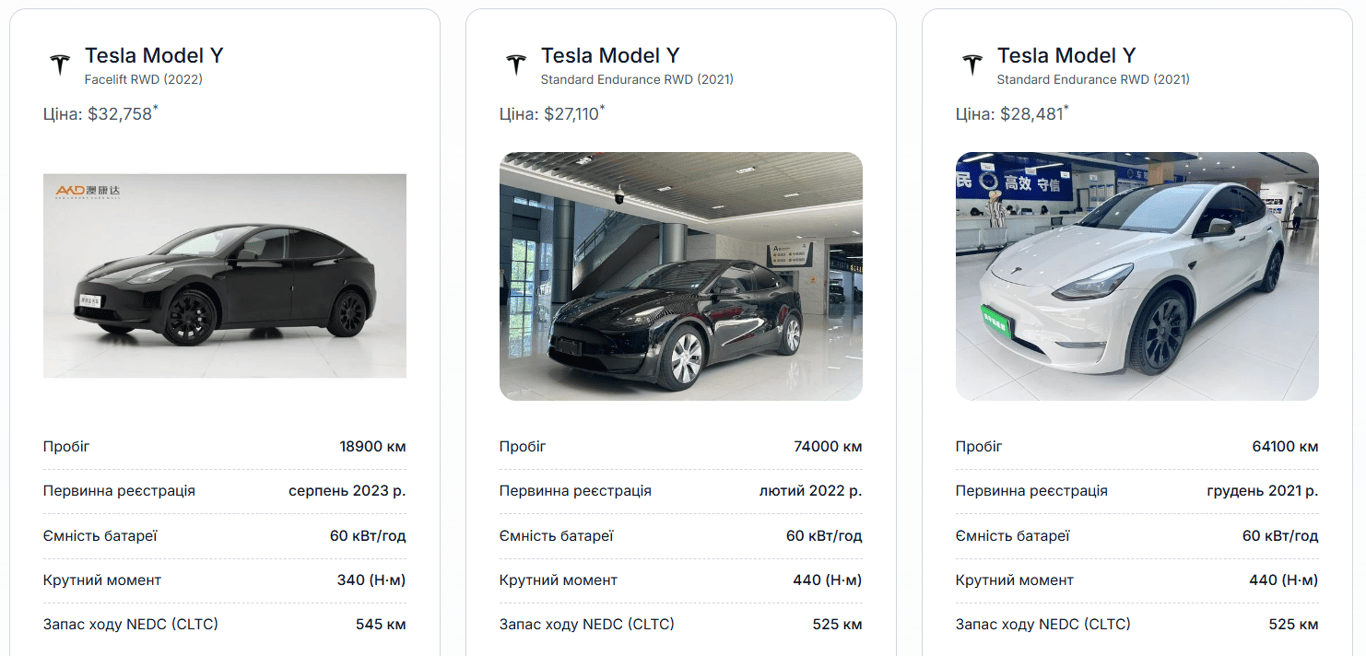Click the лютий 2022 р. registration date
1366x656 pixels.
[x=810, y=491]
